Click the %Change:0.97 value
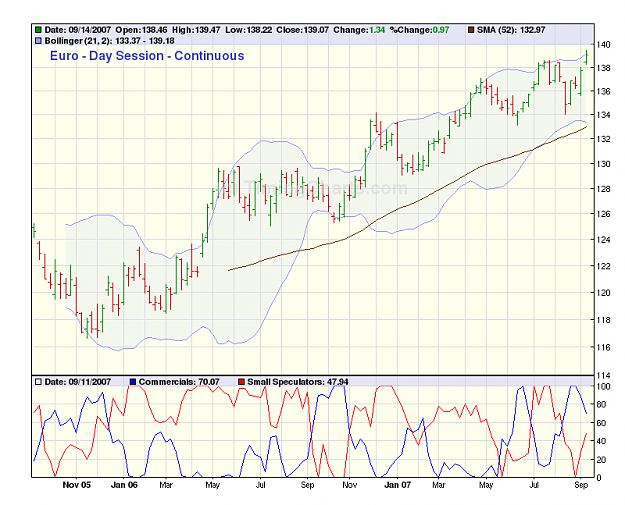This screenshot has width=625, height=505. point(419,30)
